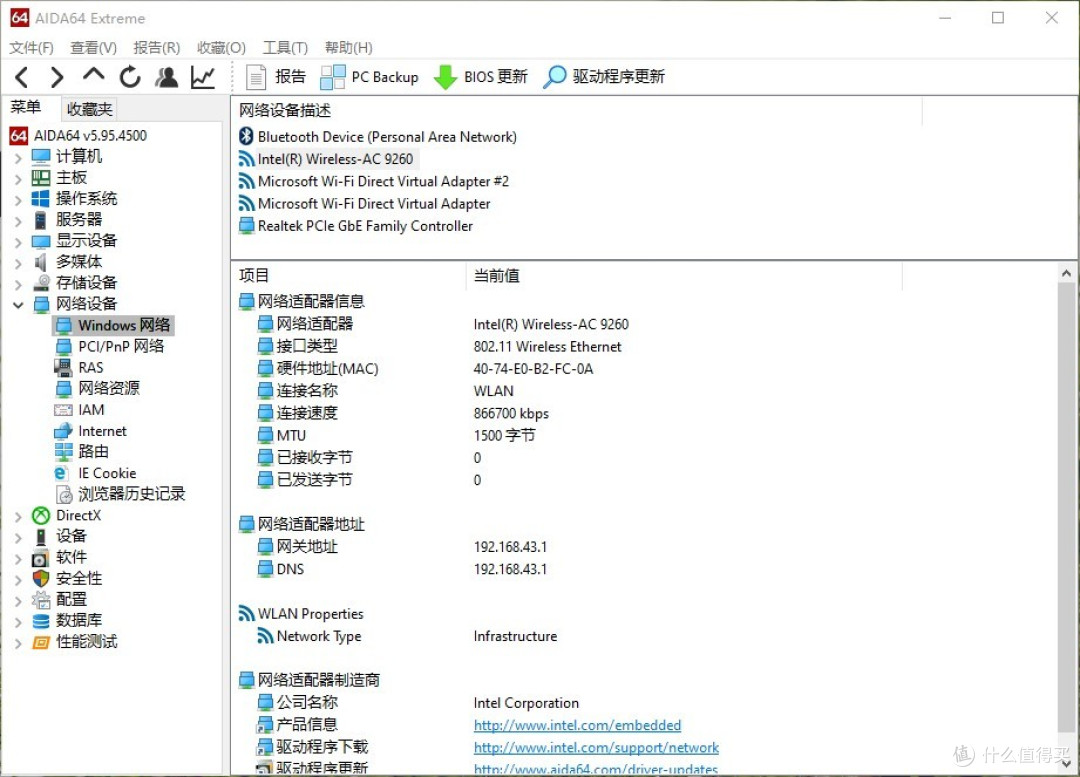1080x777 pixels.
Task: Select Windows 网络 in the tree
Action: point(114,325)
